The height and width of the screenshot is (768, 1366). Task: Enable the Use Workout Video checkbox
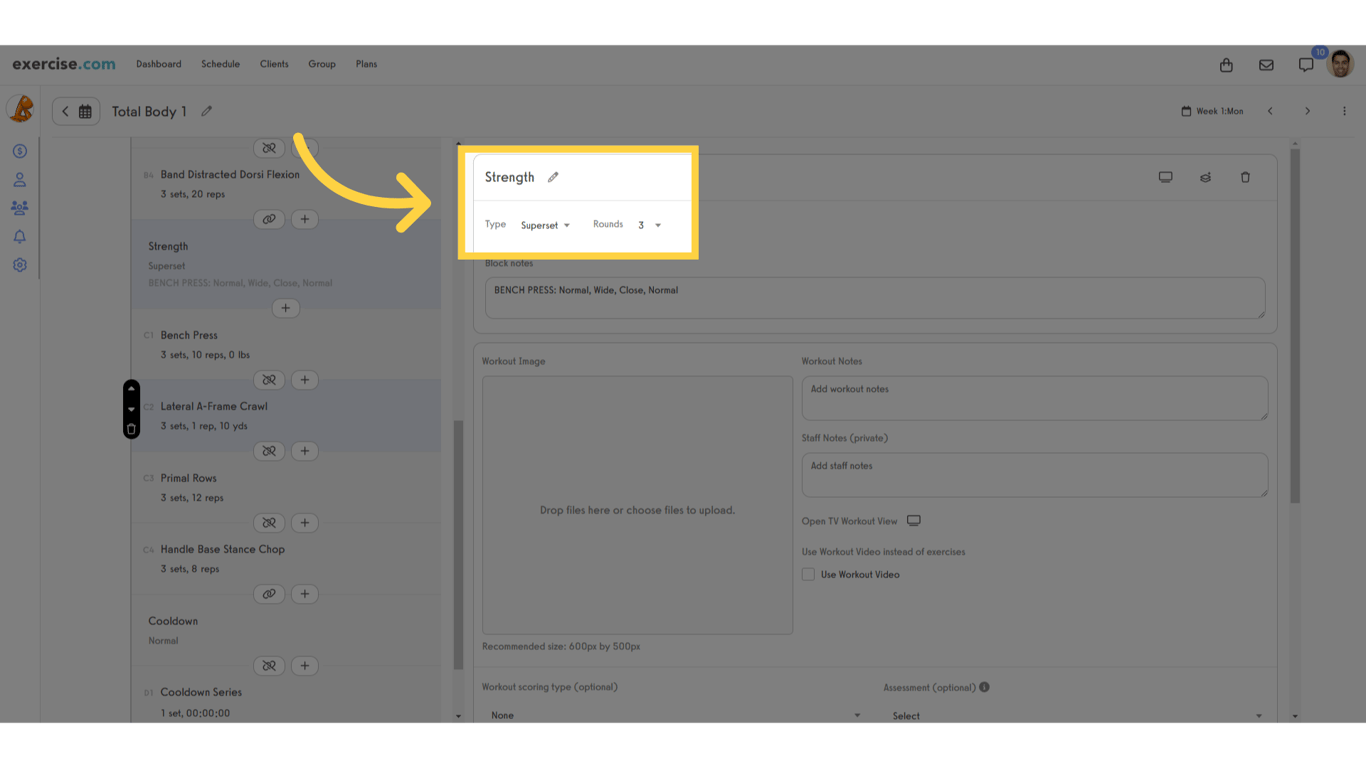coord(808,575)
